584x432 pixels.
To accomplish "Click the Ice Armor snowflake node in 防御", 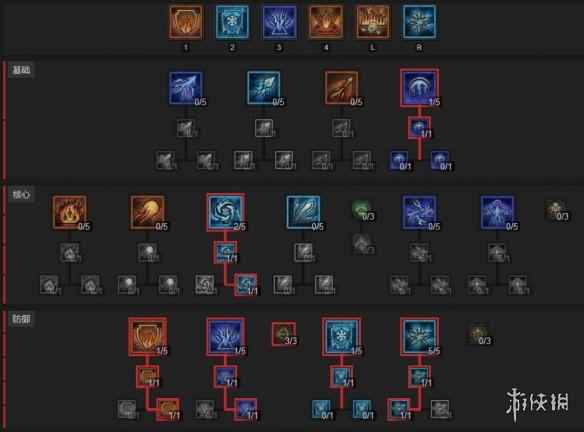I will pos(342,337).
